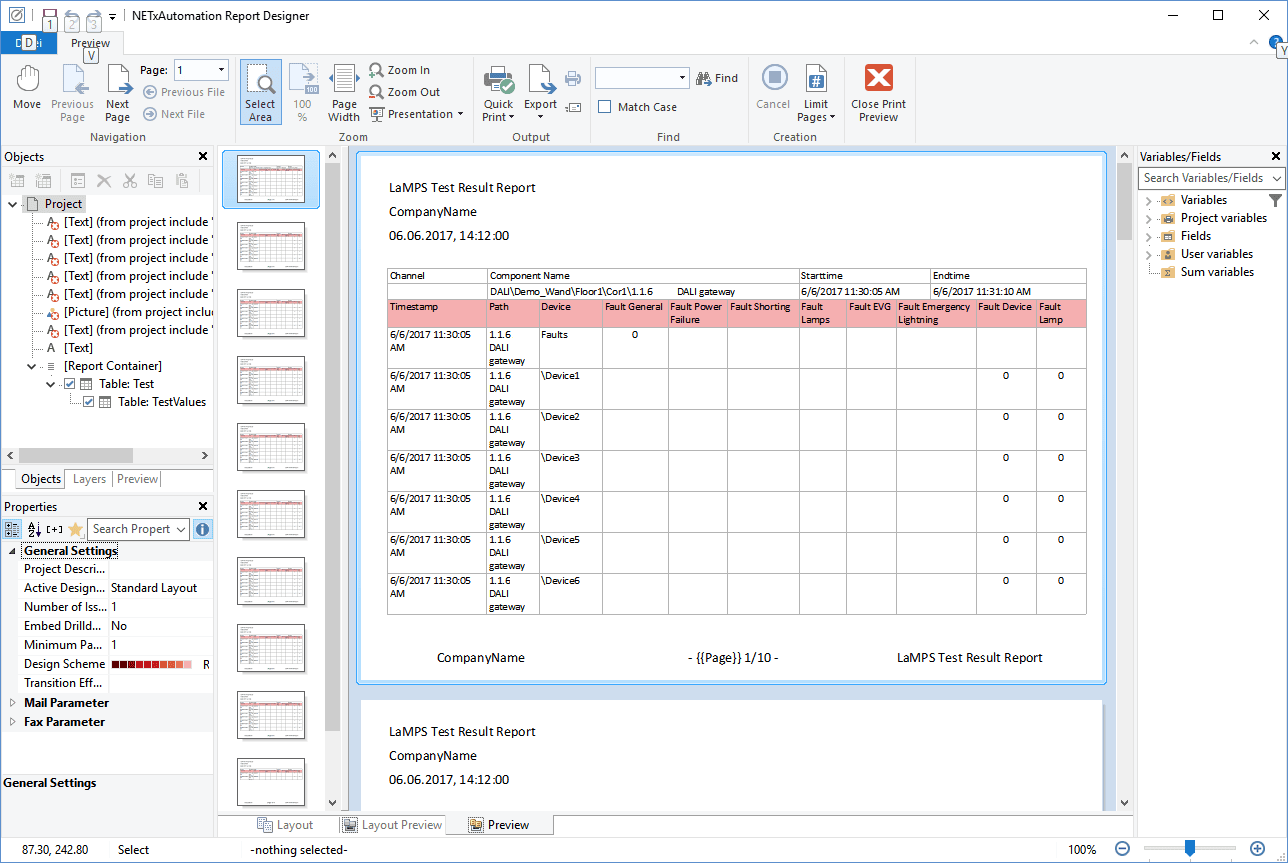The height and width of the screenshot is (863, 1288).
Task: Select the Objects tab
Action: 41,479
